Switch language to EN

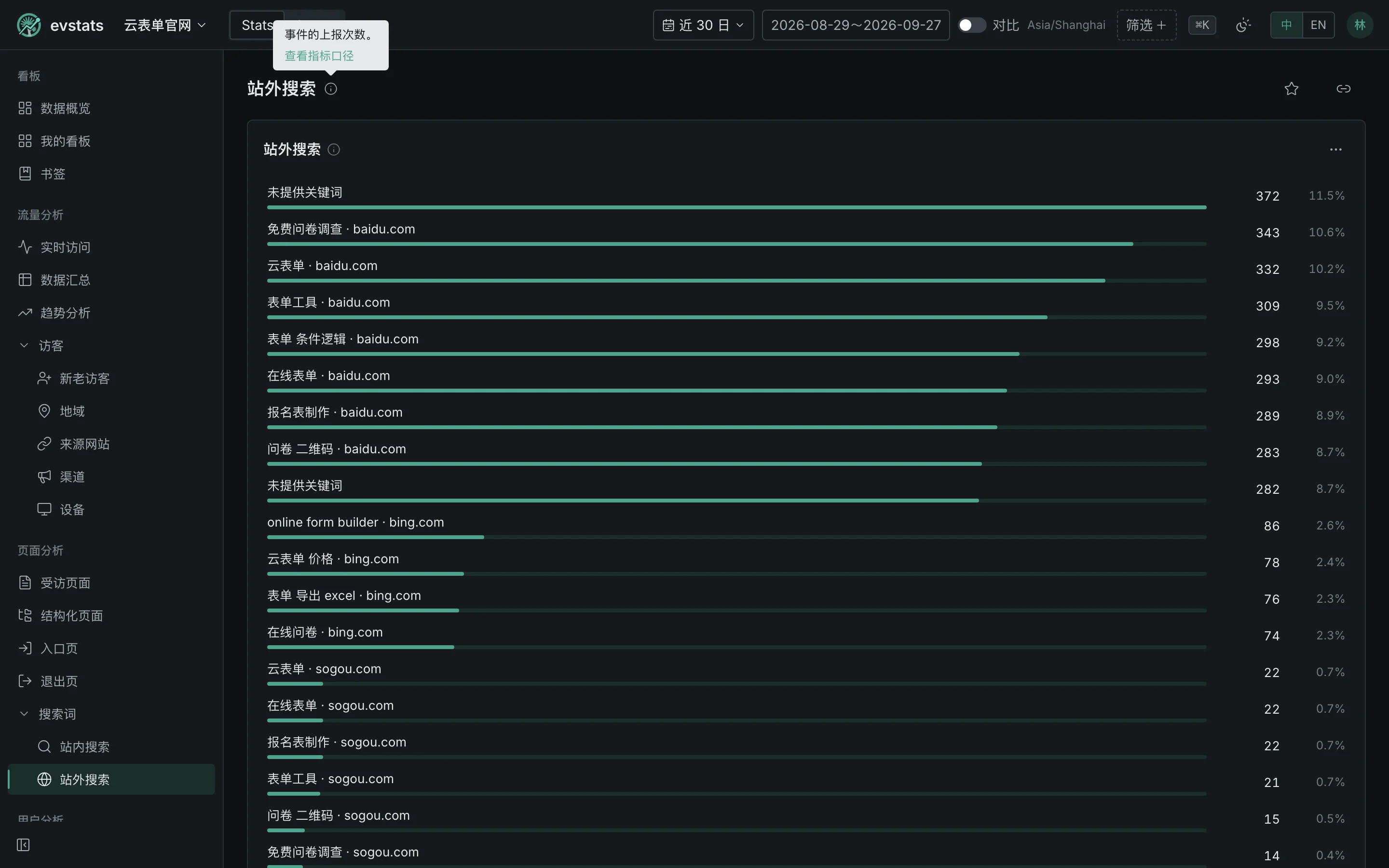(x=1319, y=25)
